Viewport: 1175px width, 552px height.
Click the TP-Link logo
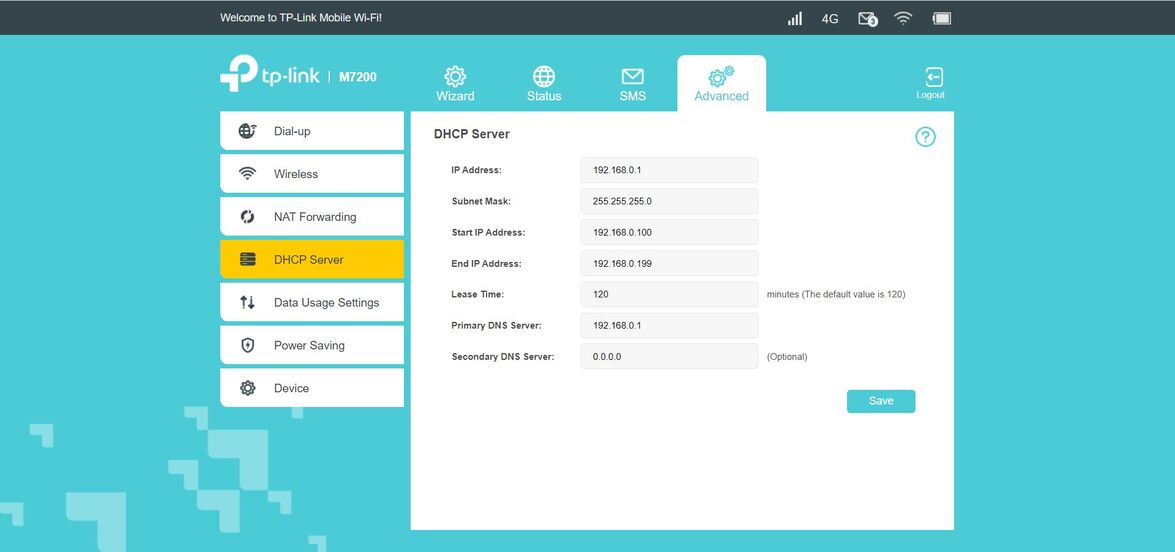click(270, 75)
